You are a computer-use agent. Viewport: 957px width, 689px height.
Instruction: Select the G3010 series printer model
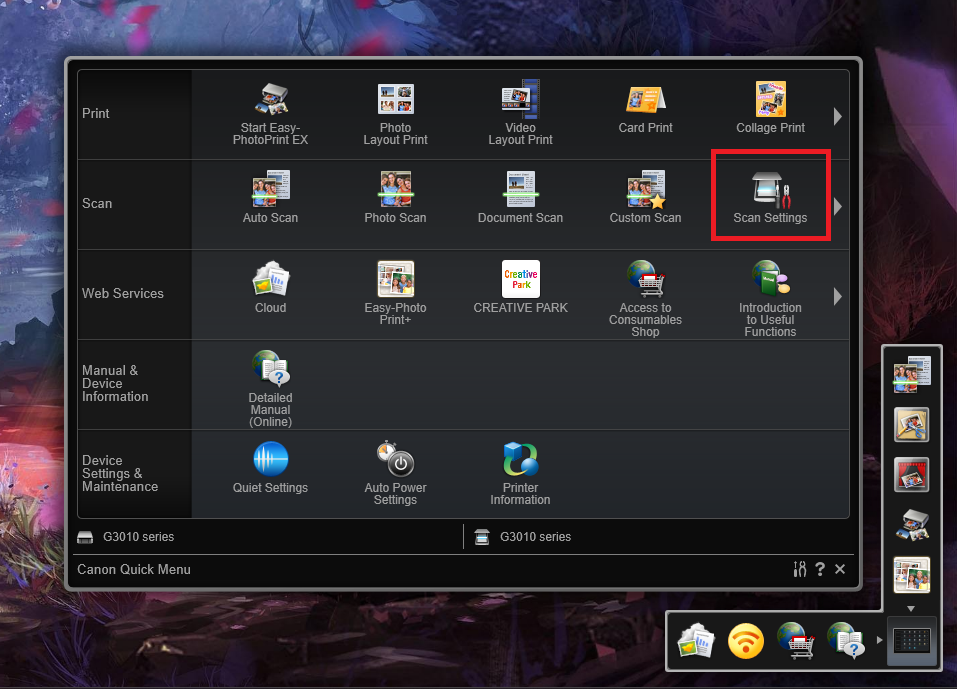tap(126, 537)
